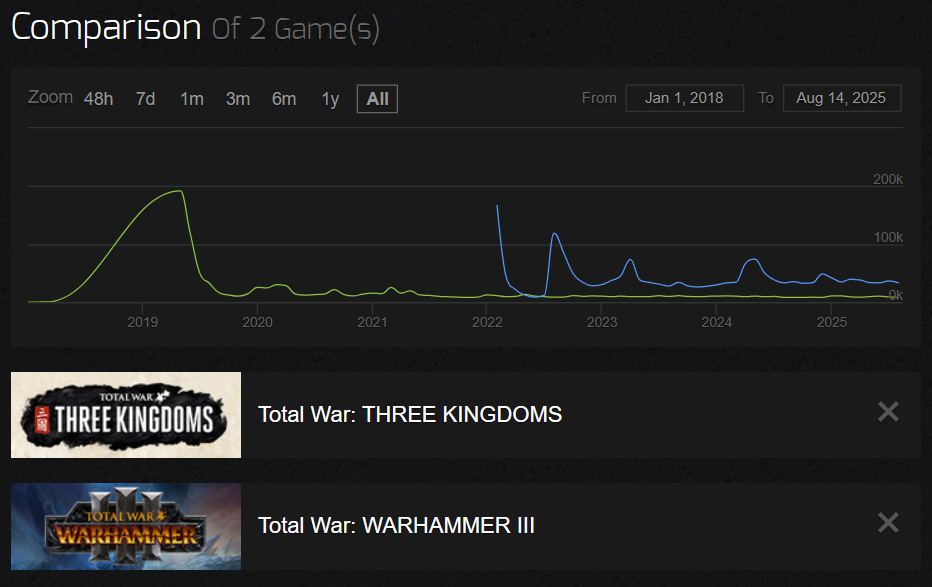Click the green Three Kingdoms peak in 2019

coord(180,191)
